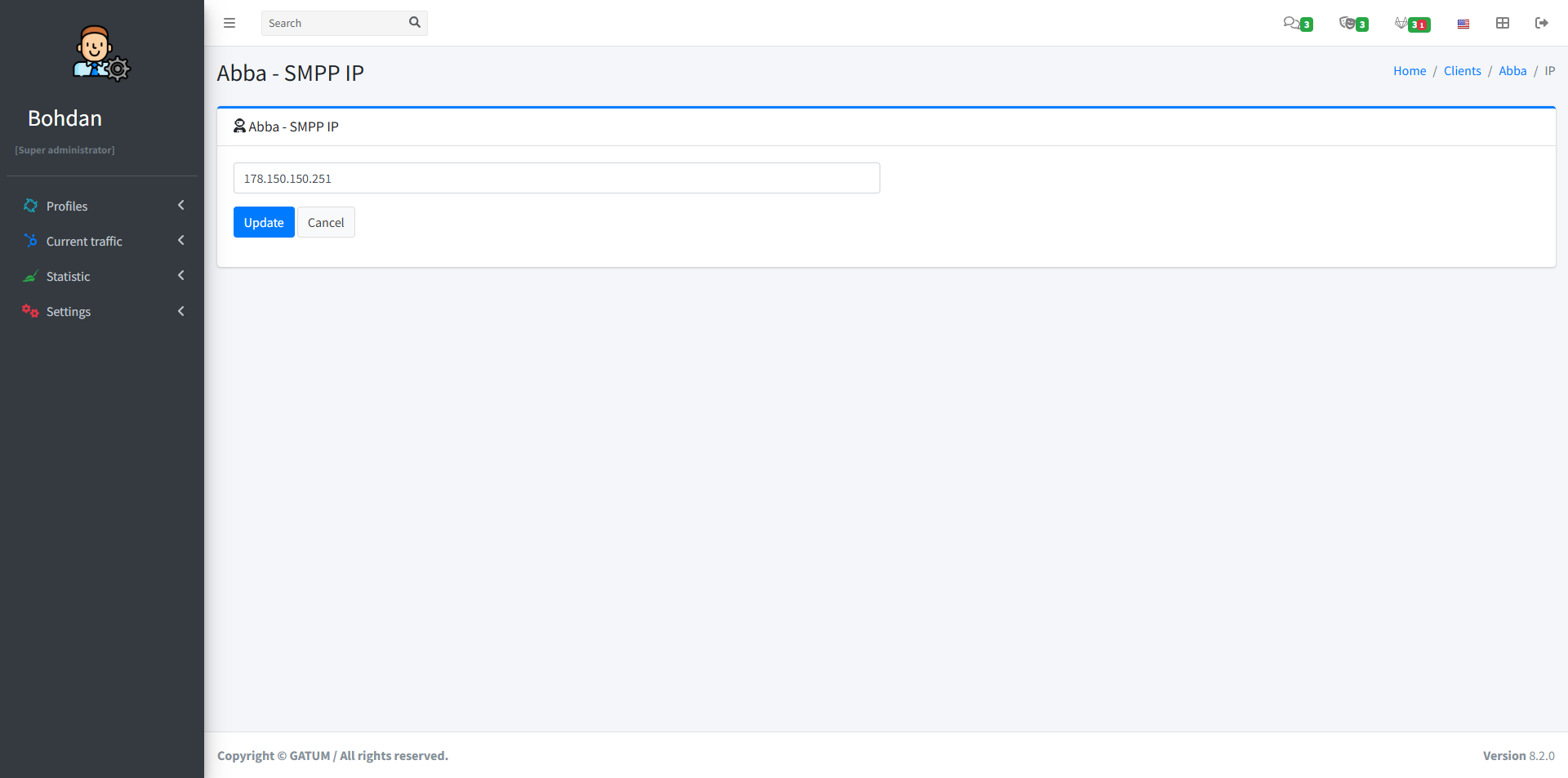Focus the SMPP IP address field
The width and height of the screenshot is (1568, 778).
556,178
